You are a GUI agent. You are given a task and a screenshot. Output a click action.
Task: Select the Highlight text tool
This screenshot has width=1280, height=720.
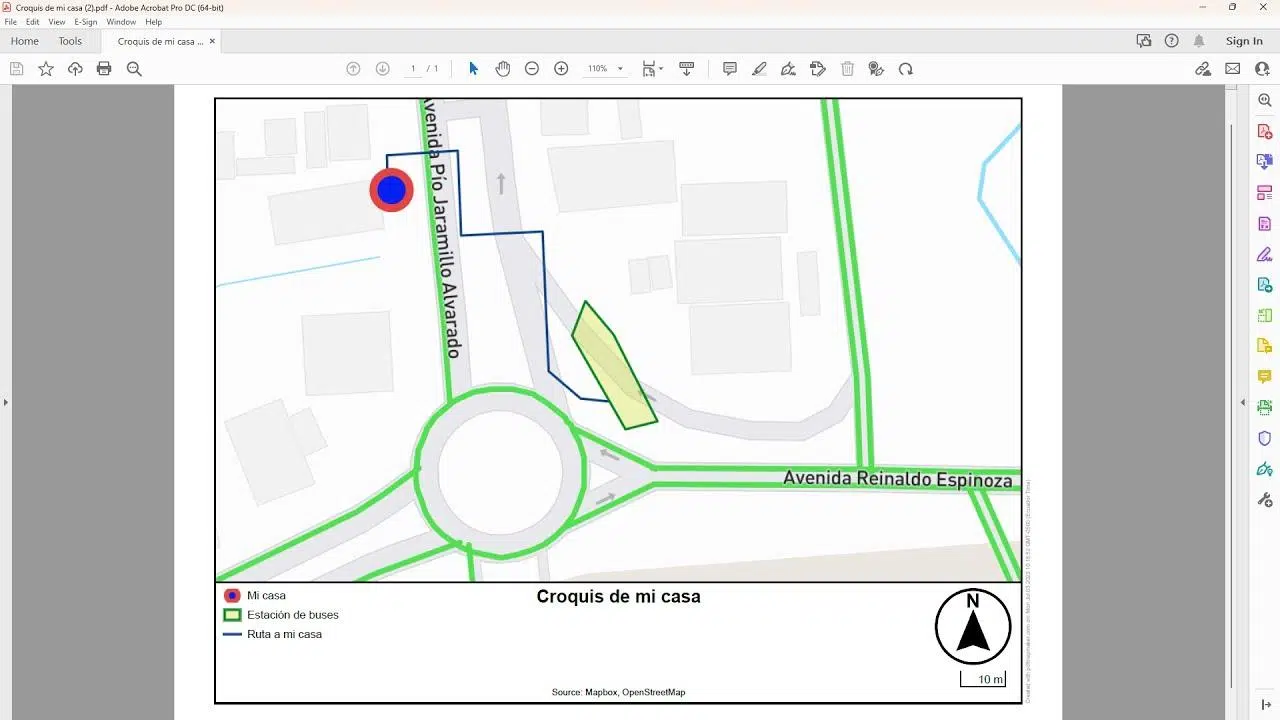coord(759,69)
